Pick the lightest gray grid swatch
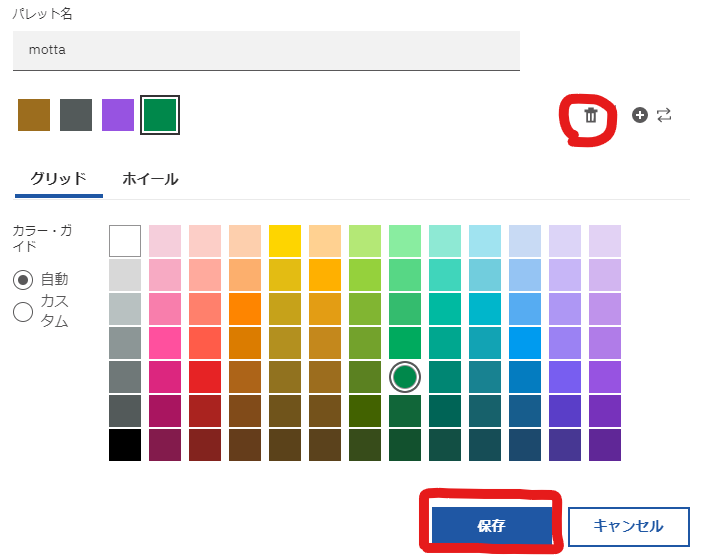Image resolution: width=708 pixels, height=555 pixels. tap(125, 275)
